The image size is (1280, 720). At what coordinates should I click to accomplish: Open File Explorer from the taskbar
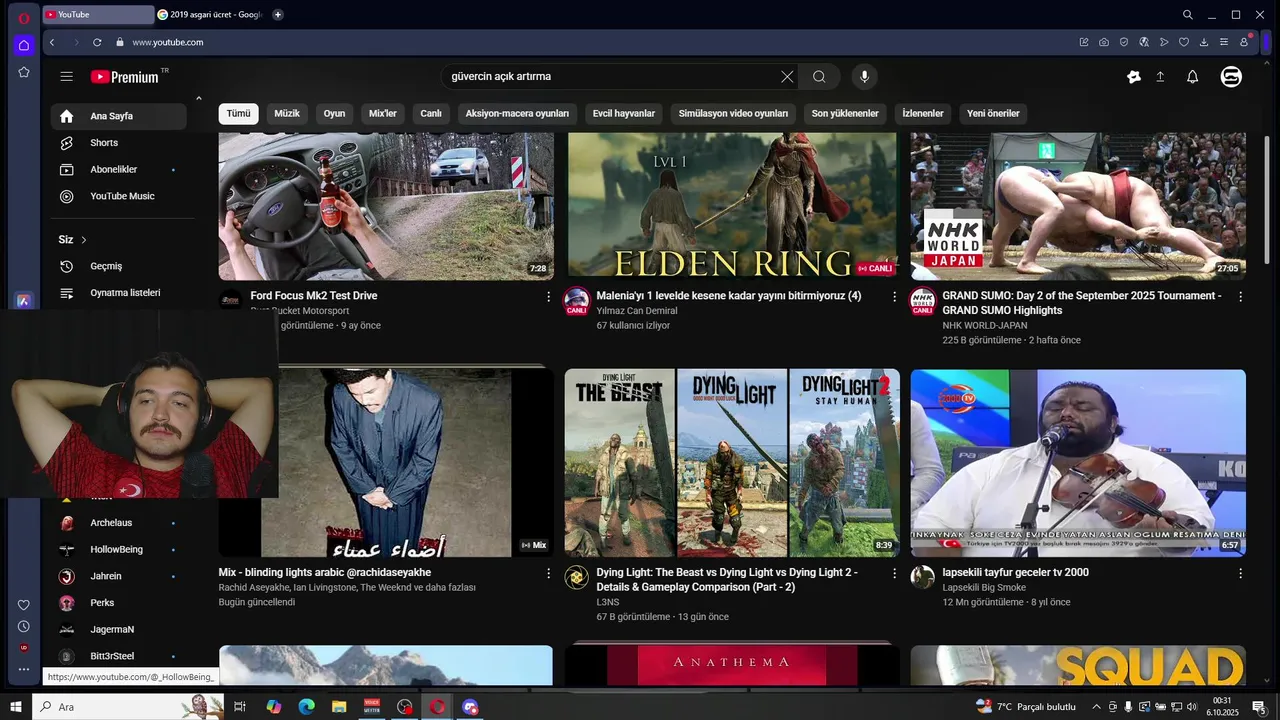(x=339, y=707)
